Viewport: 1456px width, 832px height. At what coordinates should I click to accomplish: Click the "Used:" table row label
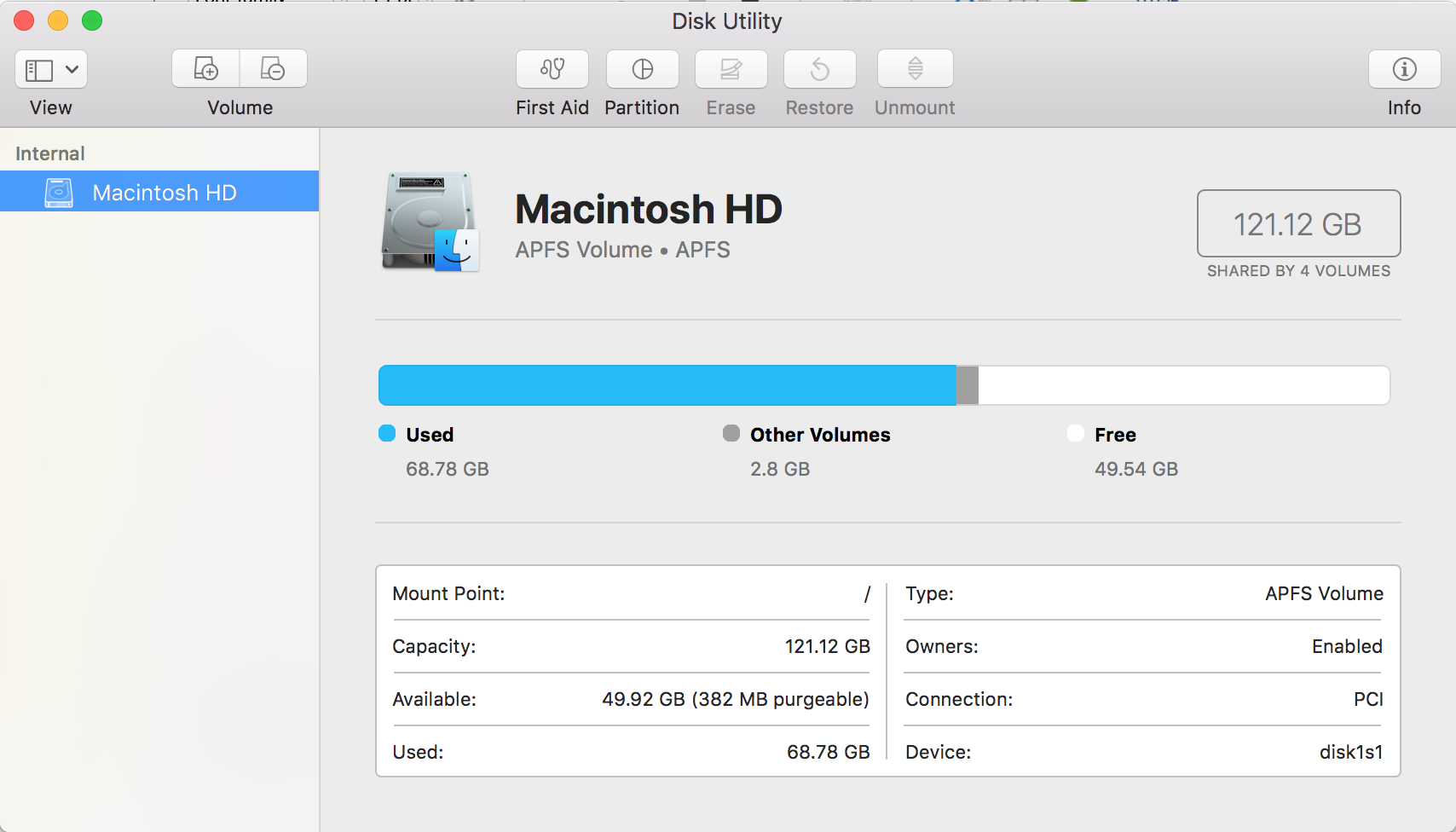pyautogui.click(x=418, y=752)
